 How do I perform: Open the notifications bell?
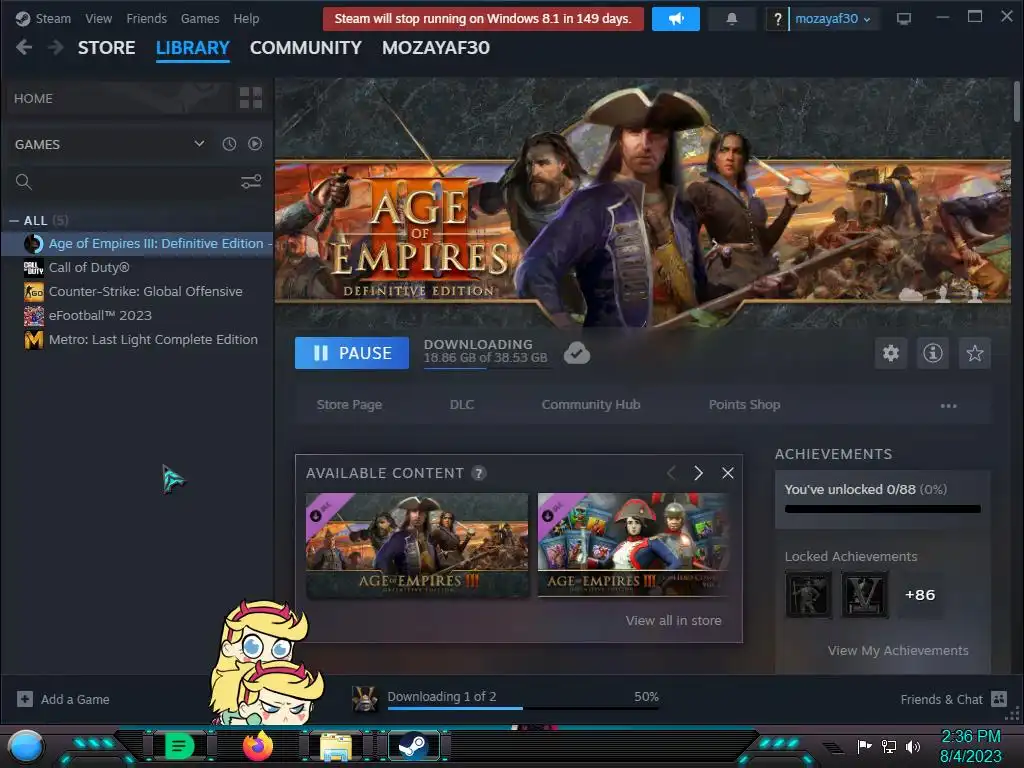(731, 19)
